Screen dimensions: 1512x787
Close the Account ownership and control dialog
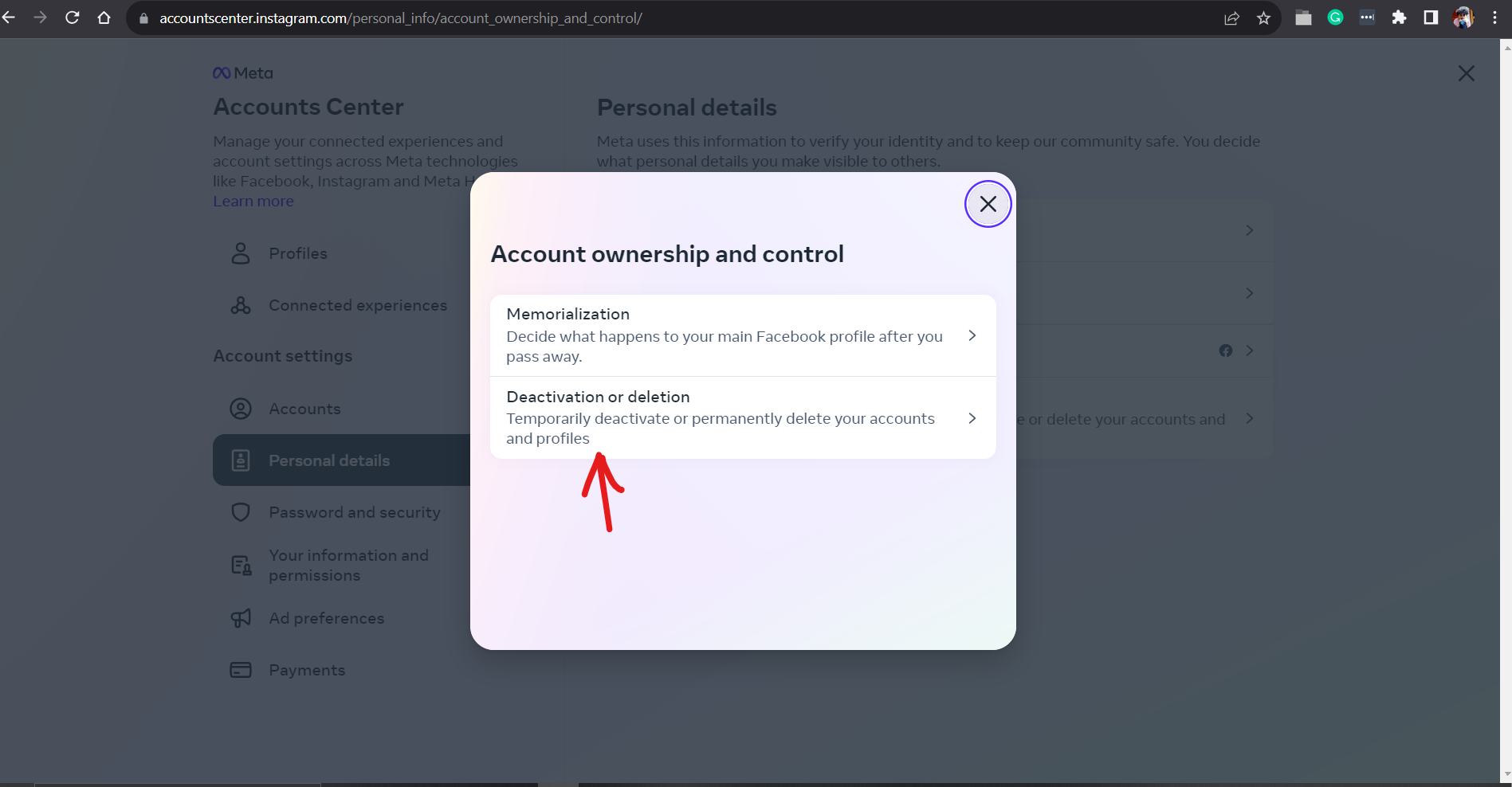988,204
